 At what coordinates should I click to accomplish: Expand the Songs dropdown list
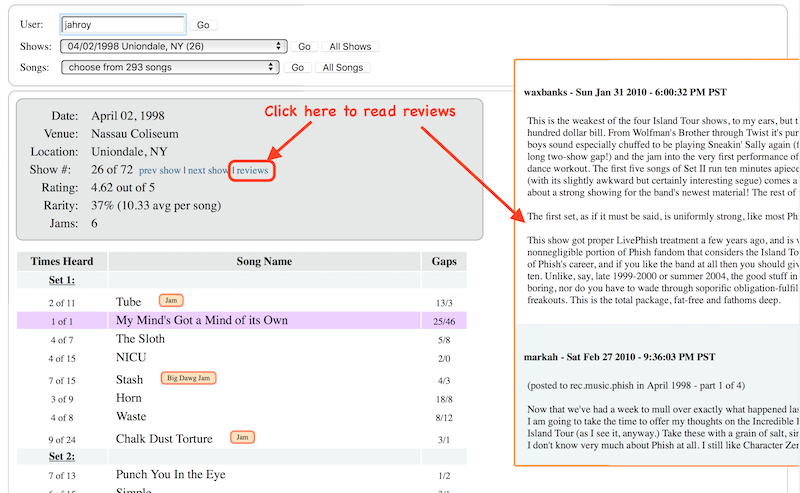coord(169,67)
